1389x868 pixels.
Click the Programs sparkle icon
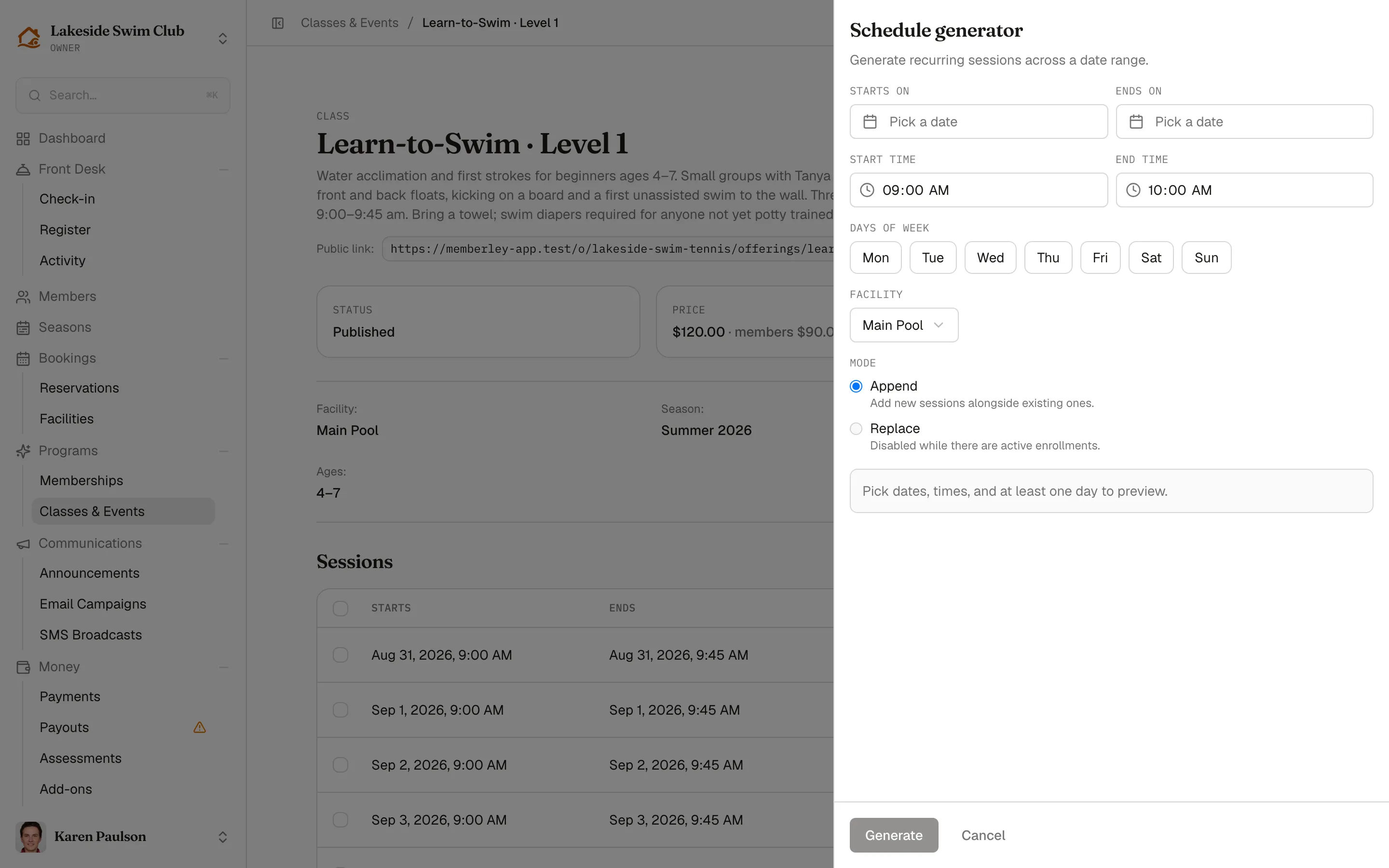tap(23, 451)
